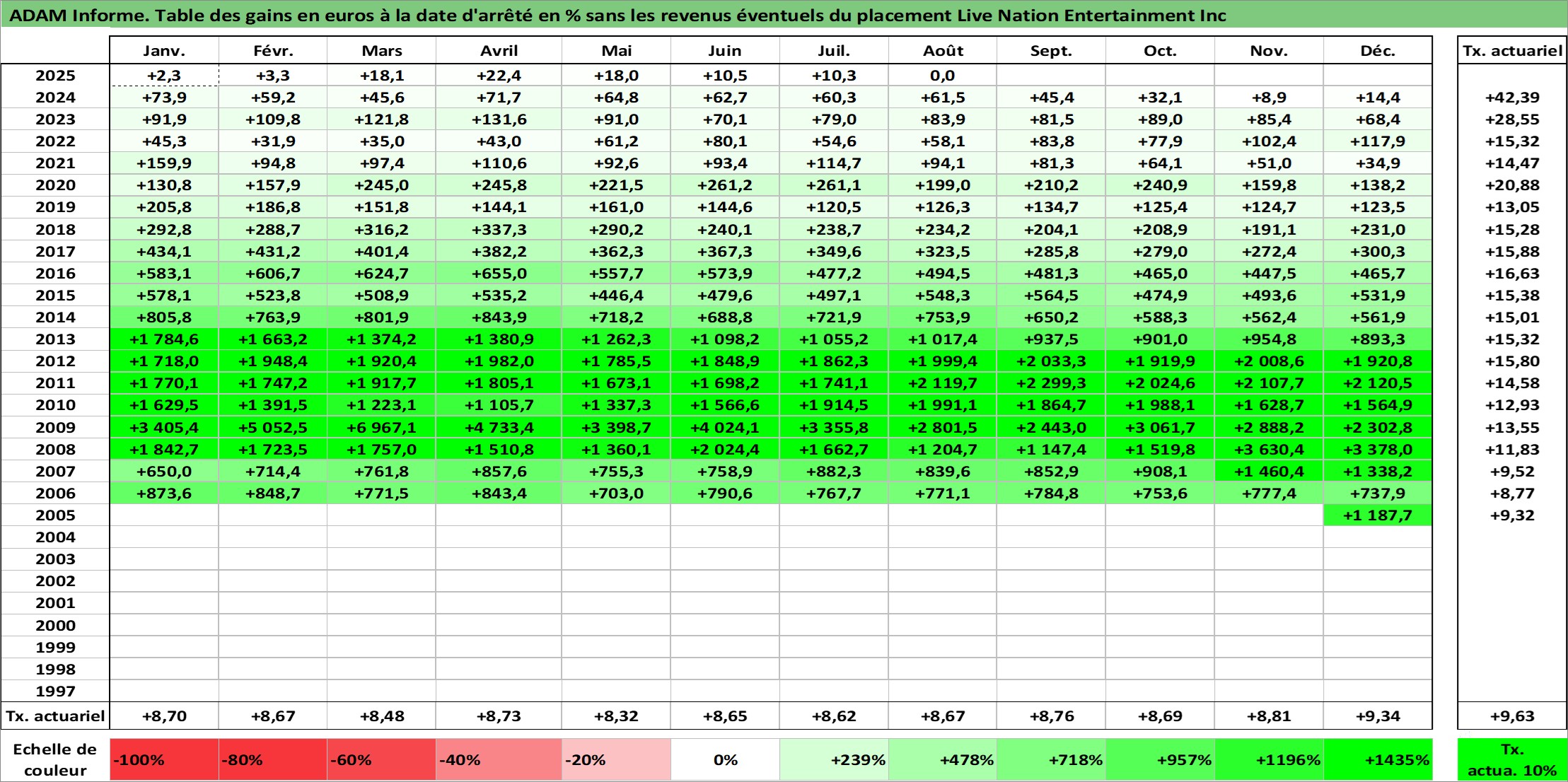Click the cell with value +873,6
This screenshot has height=782, width=1568.
(164, 494)
